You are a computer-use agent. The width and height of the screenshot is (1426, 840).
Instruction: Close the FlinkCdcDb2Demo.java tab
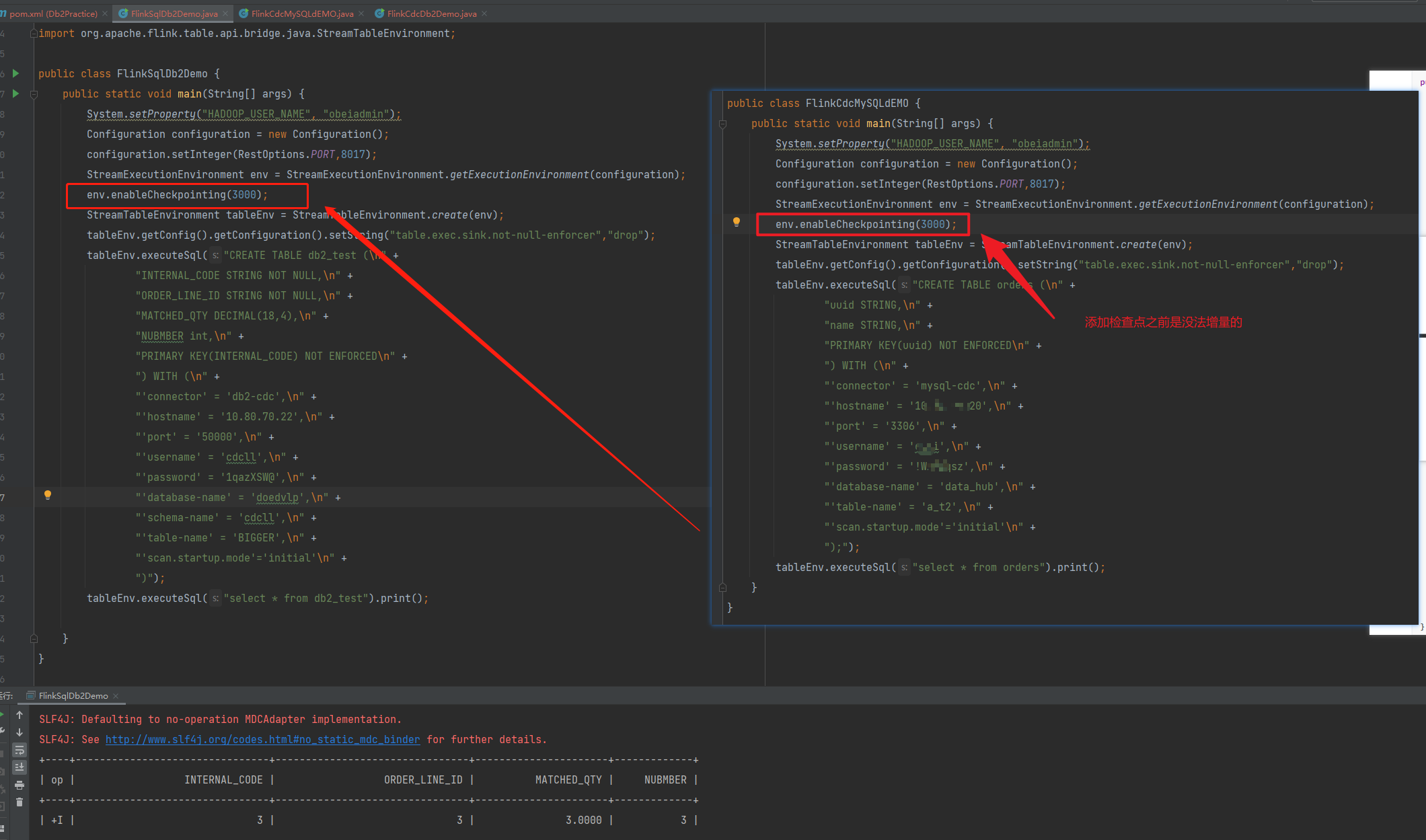(x=484, y=13)
